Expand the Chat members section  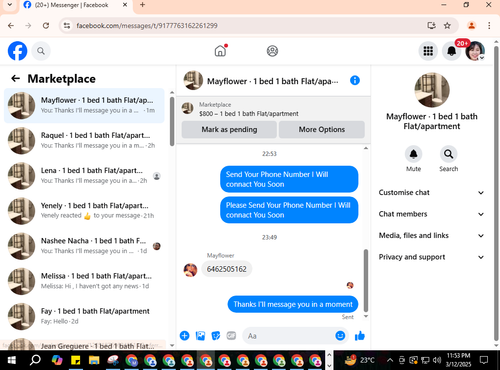(x=431, y=214)
